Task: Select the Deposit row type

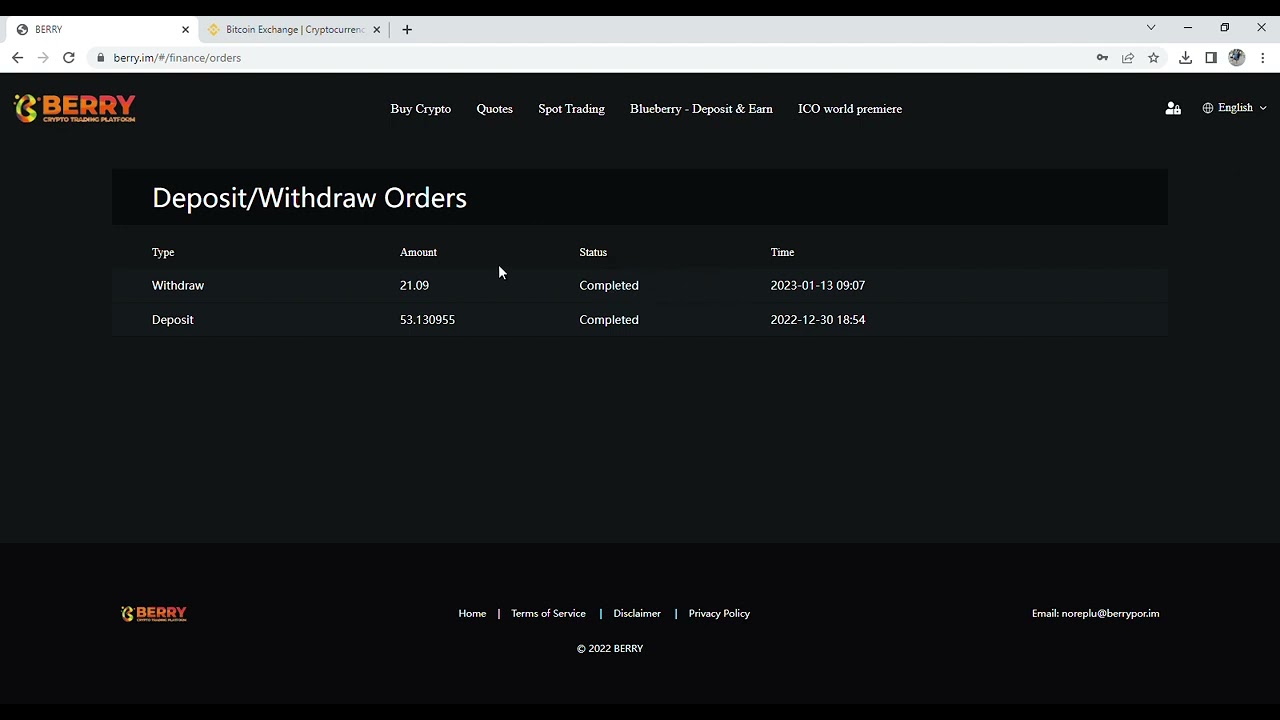Action: pyautogui.click(x=173, y=320)
